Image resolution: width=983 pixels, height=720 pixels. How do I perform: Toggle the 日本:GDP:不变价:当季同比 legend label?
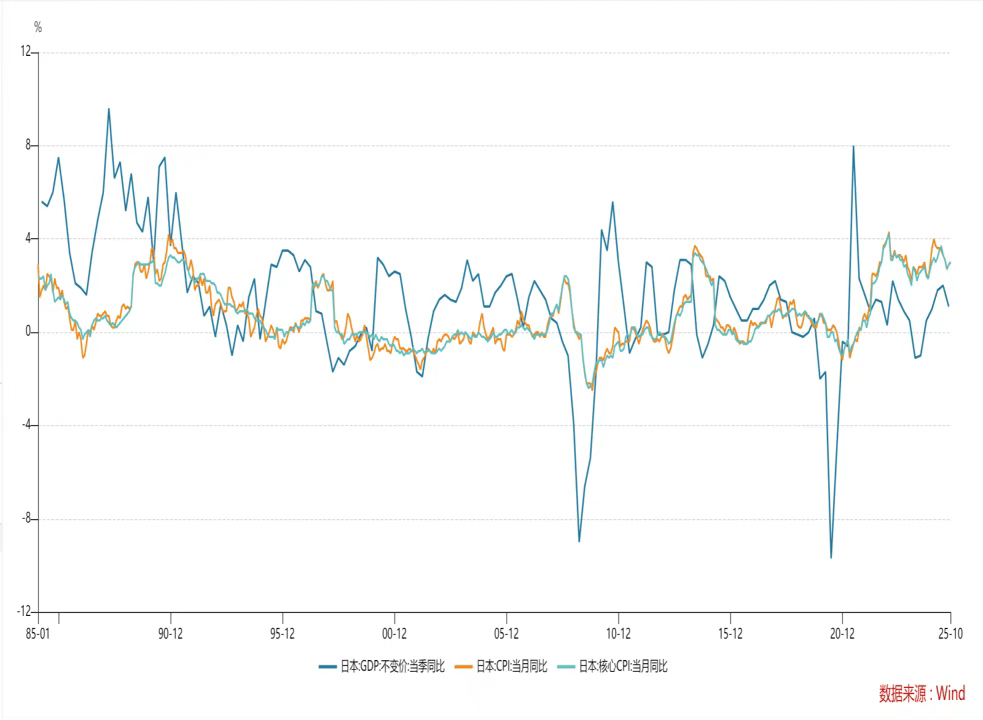tap(393, 666)
